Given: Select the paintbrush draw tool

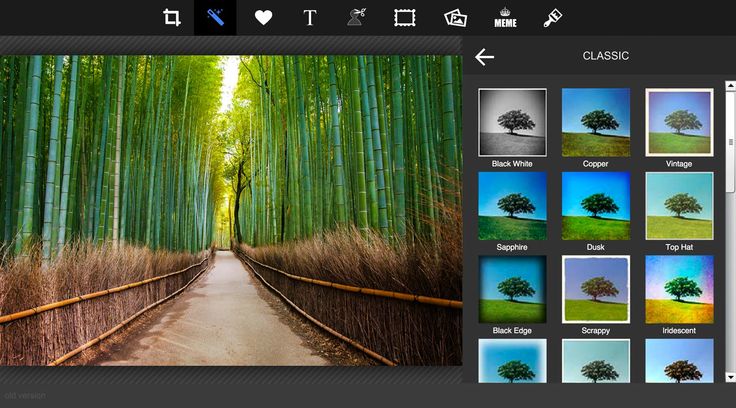Looking at the screenshot, I should 552,18.
